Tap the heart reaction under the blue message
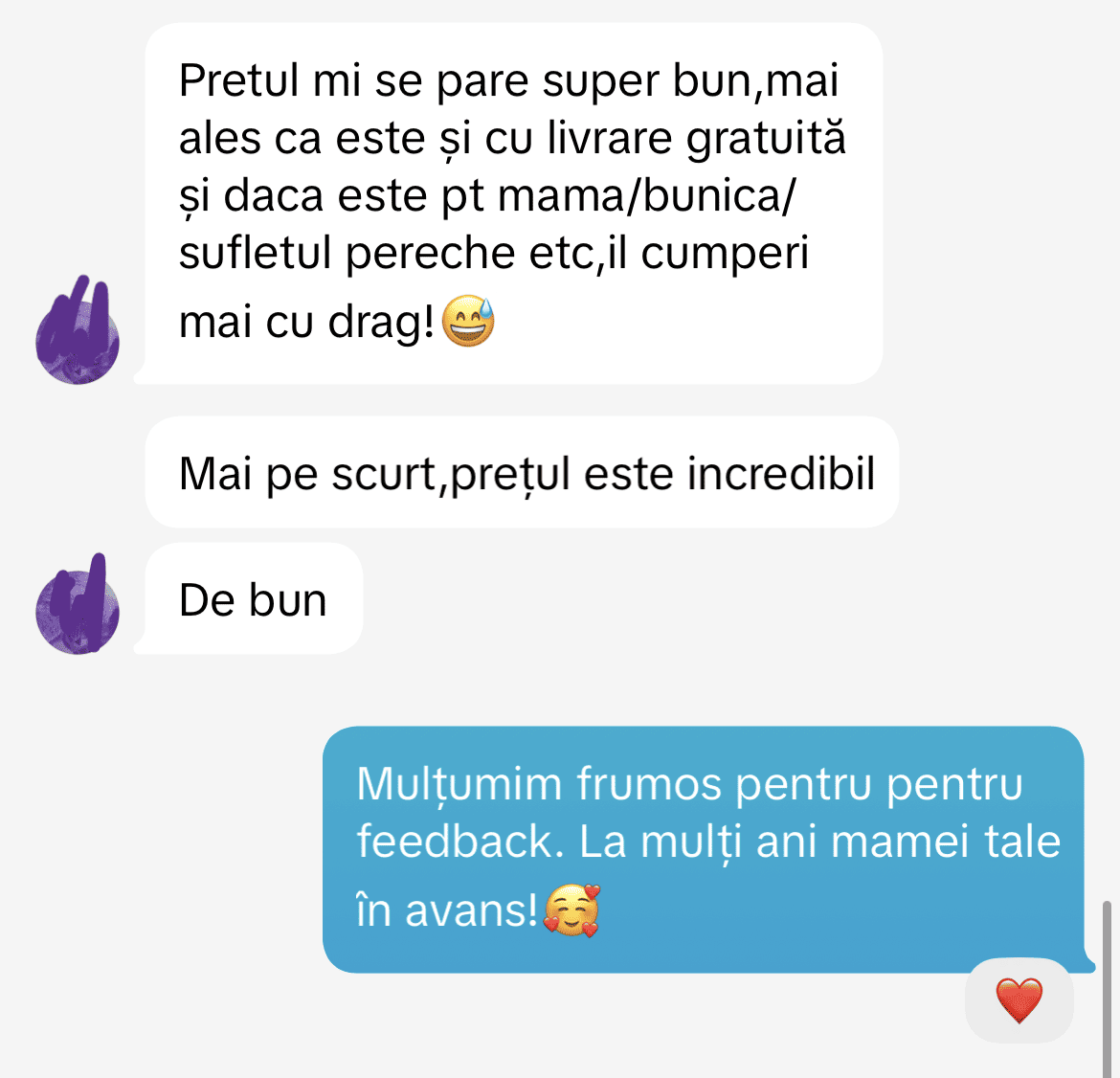 1019,1000
